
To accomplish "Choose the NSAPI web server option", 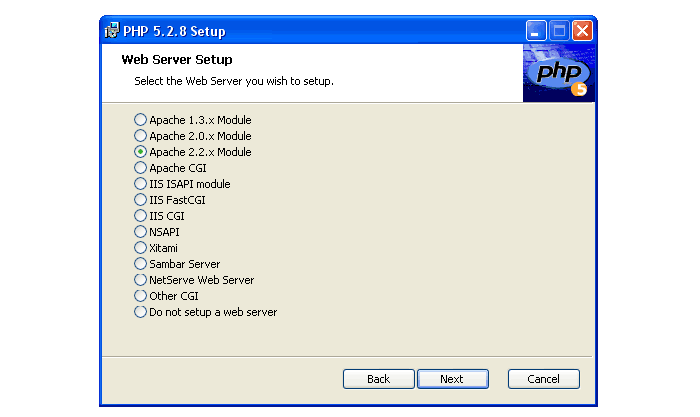I will 140,232.
